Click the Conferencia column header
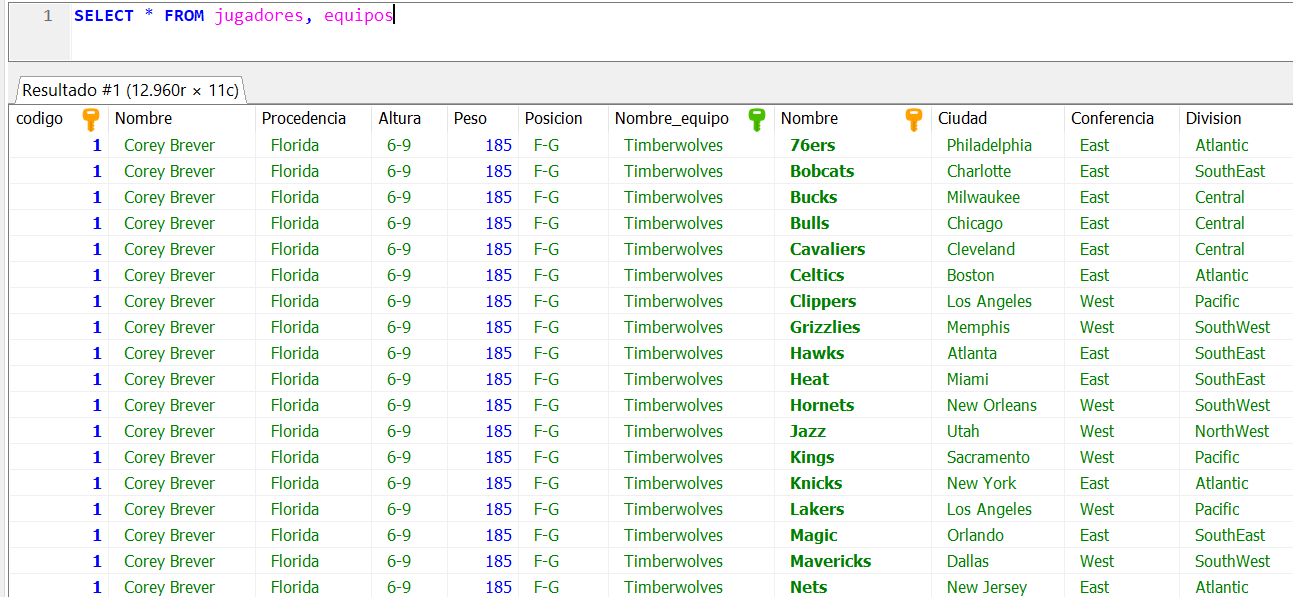 [x=1112, y=118]
